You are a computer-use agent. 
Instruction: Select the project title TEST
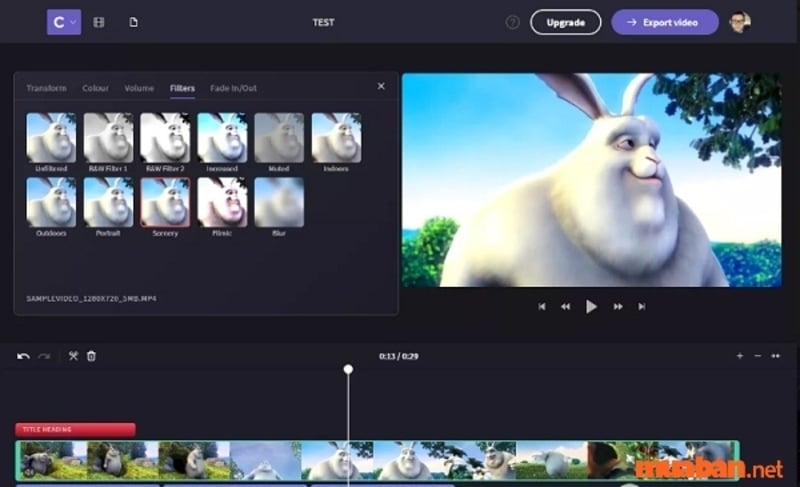(323, 22)
